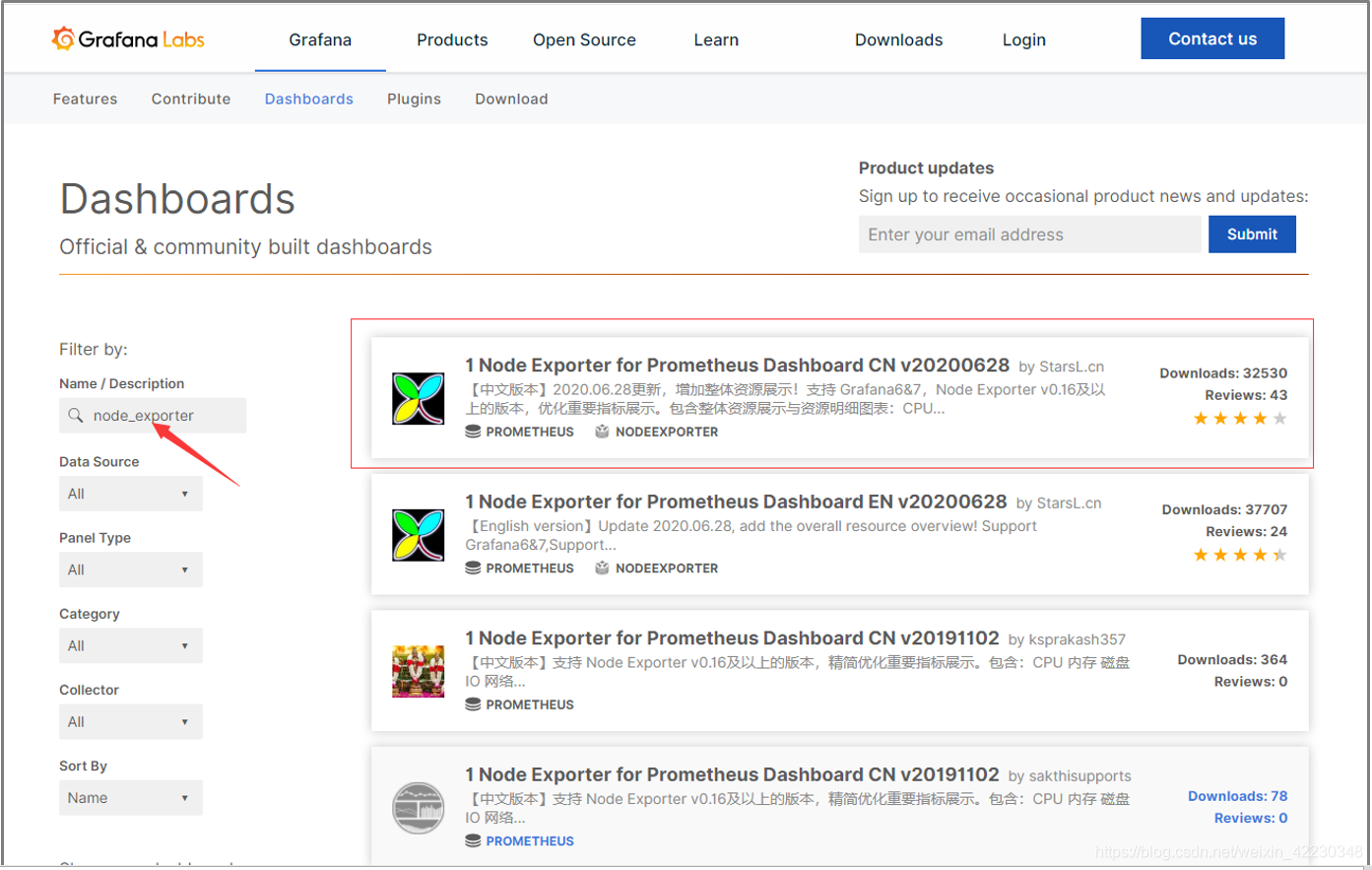Open the Grafana top navigation item
This screenshot has width=1372, height=870.
(x=320, y=39)
